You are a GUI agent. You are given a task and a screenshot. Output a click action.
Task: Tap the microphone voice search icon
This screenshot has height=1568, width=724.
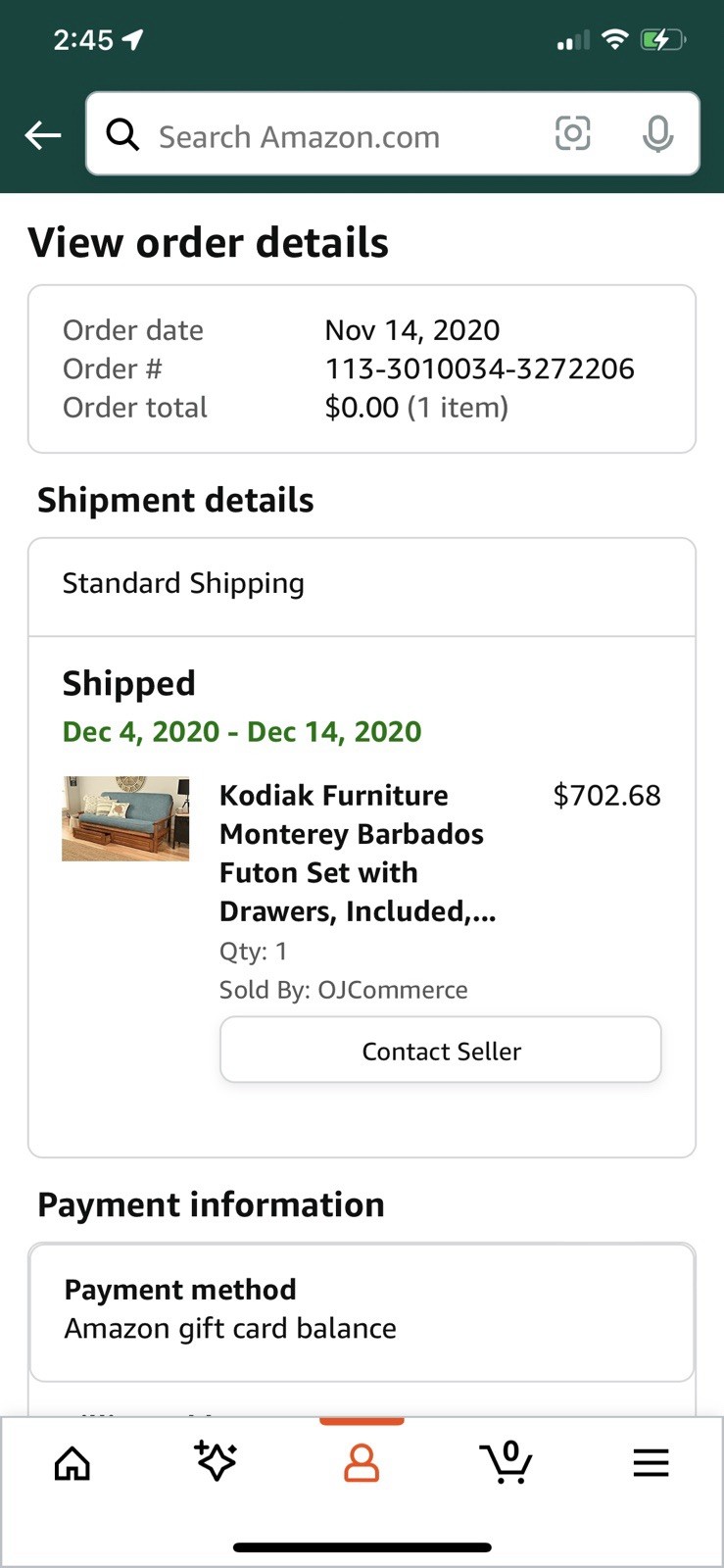(657, 134)
